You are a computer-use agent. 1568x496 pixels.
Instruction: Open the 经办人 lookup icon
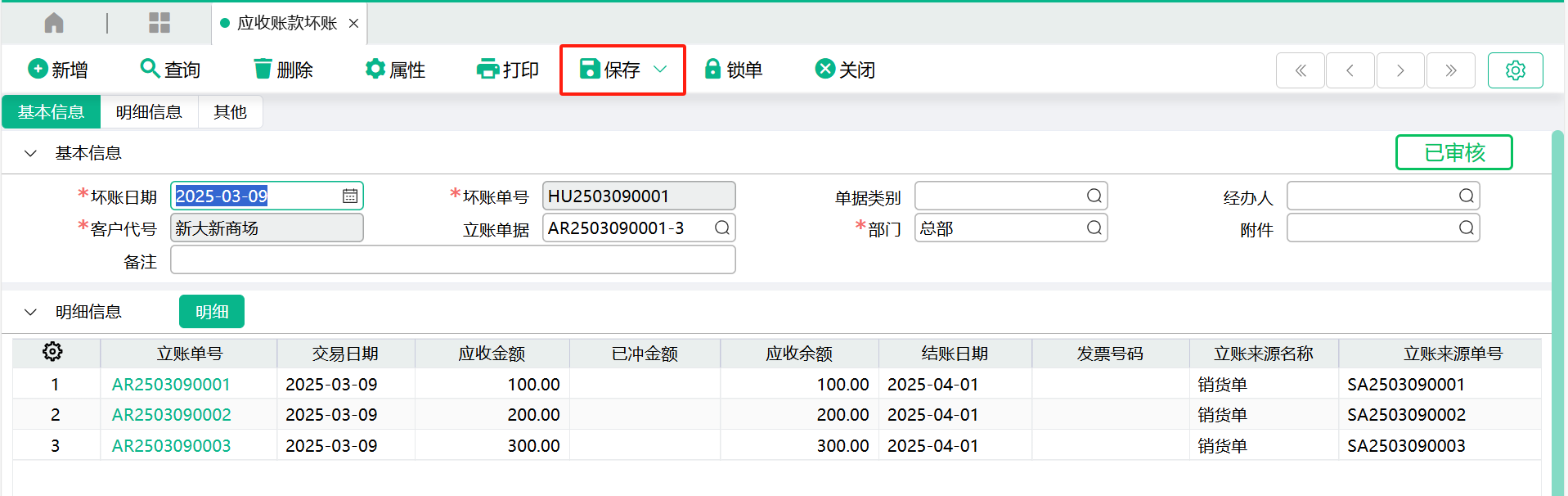[1466, 196]
